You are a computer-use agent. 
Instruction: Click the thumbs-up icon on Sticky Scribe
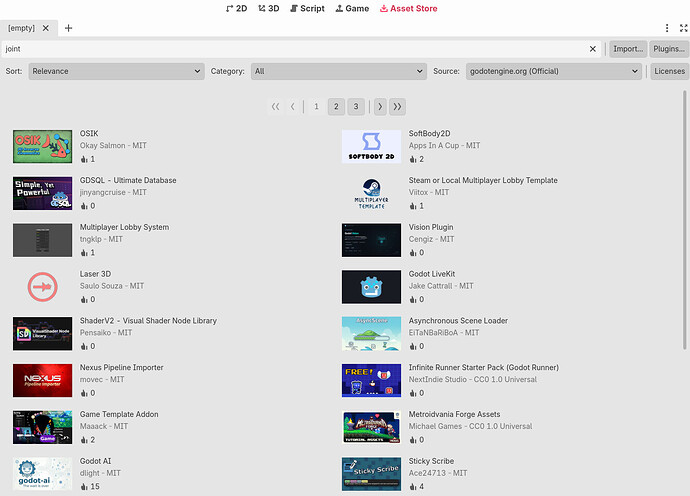[x=413, y=487]
